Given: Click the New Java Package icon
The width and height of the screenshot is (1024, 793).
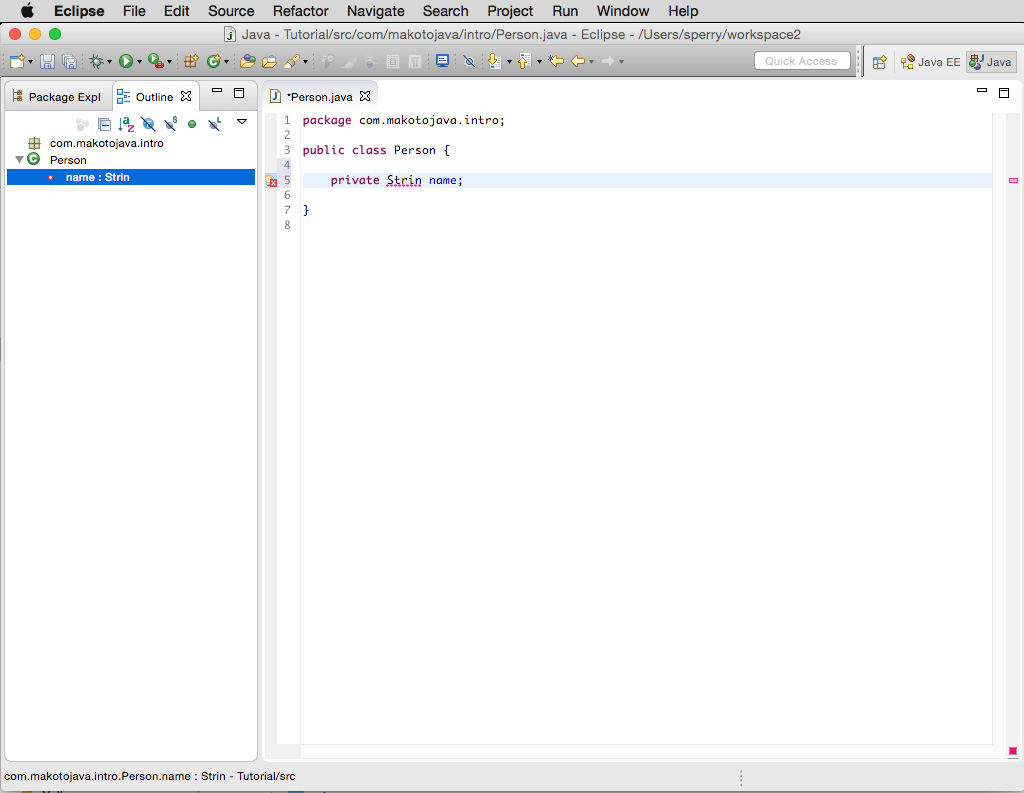Looking at the screenshot, I should [191, 61].
